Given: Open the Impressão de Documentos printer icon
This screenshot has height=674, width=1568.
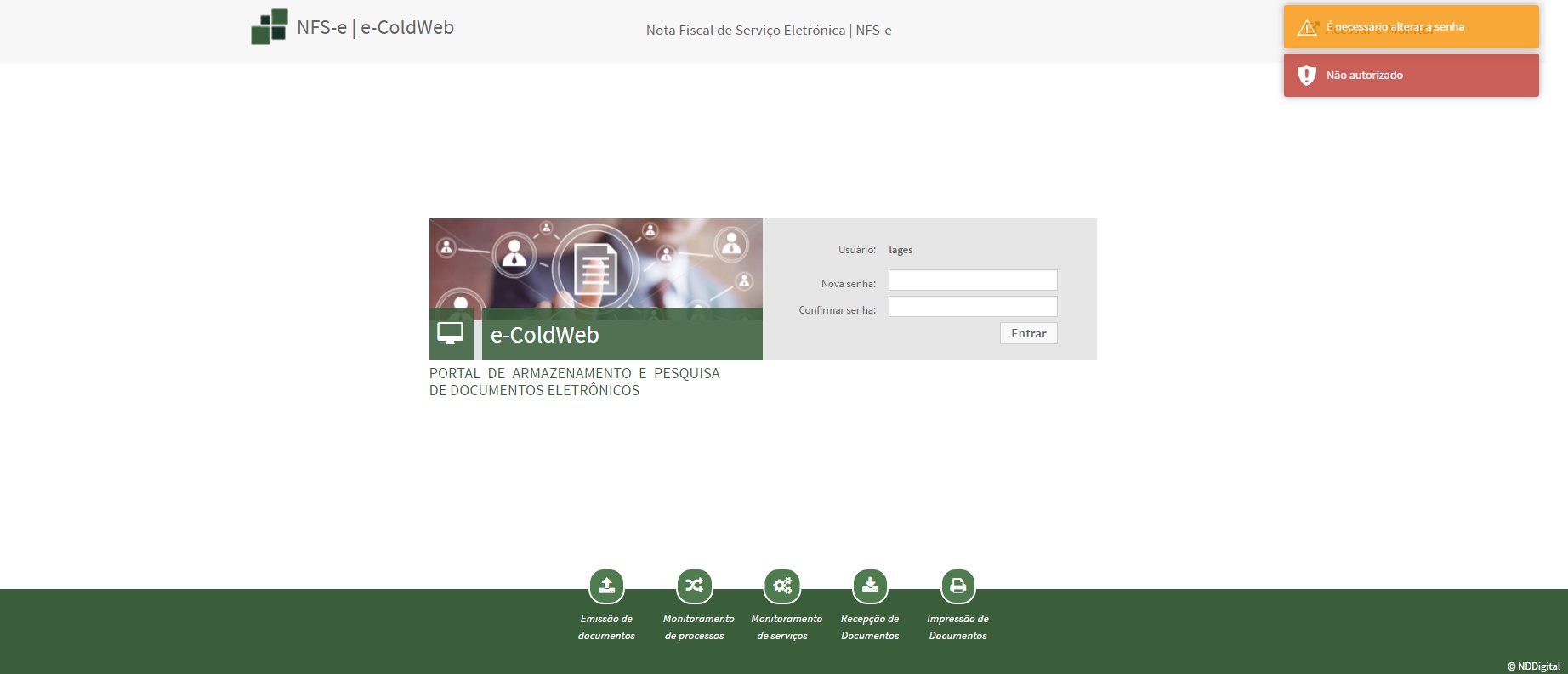Looking at the screenshot, I should pos(957,586).
